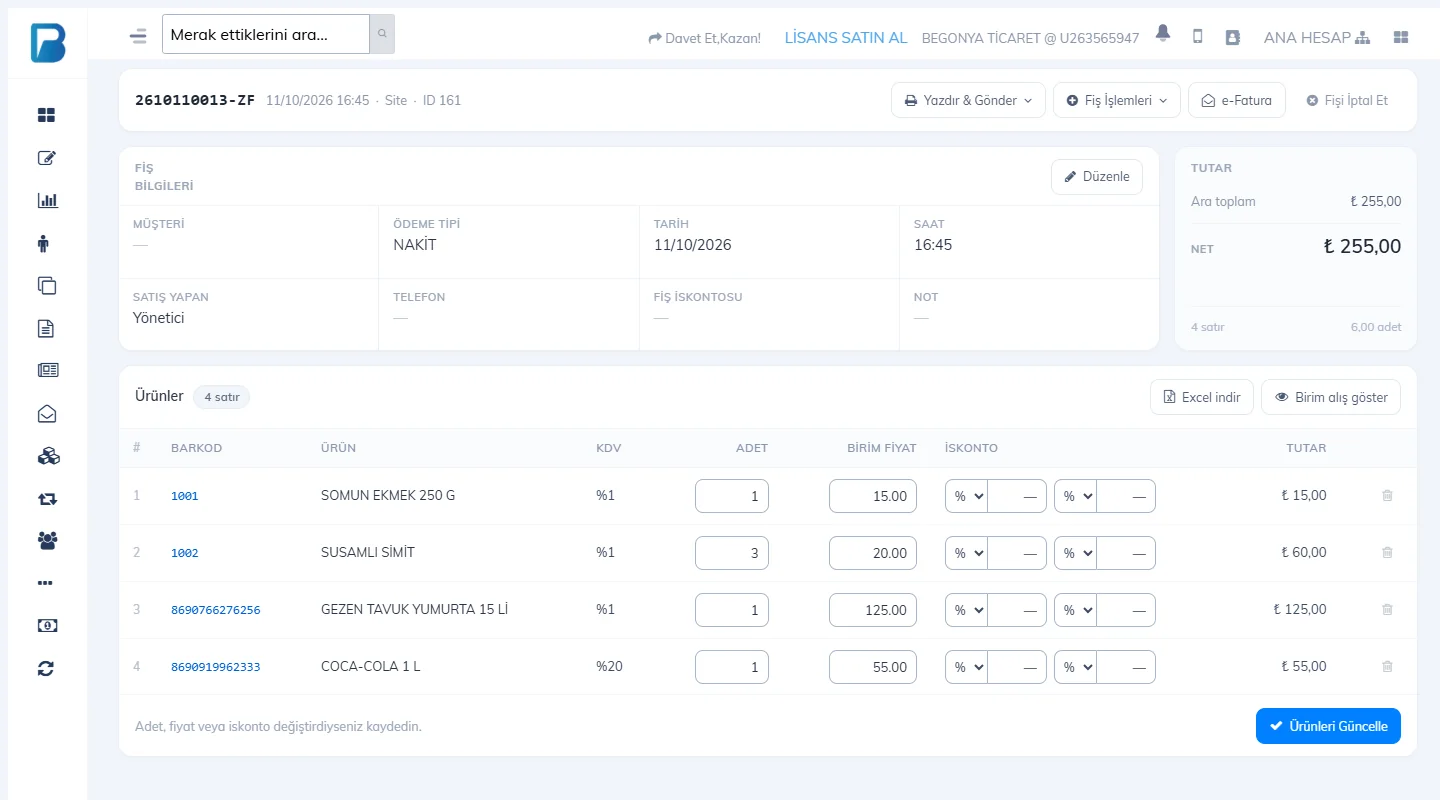This screenshot has width=1440, height=800.
Task: Remove the COCA-COLA 1 L row
Action: [x=1387, y=666]
